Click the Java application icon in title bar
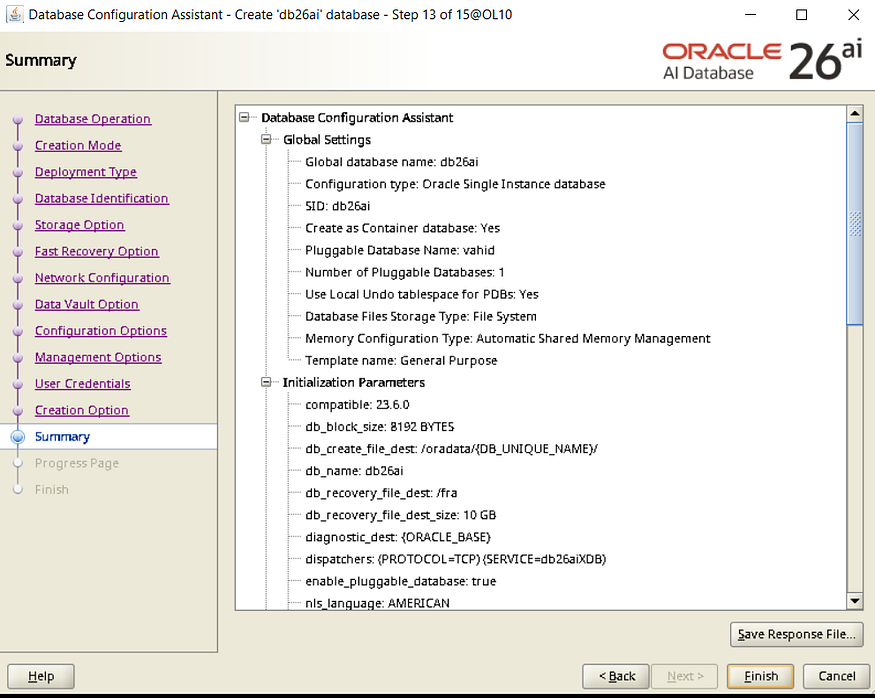Screen dimensions: 875x698 pos(15,15)
